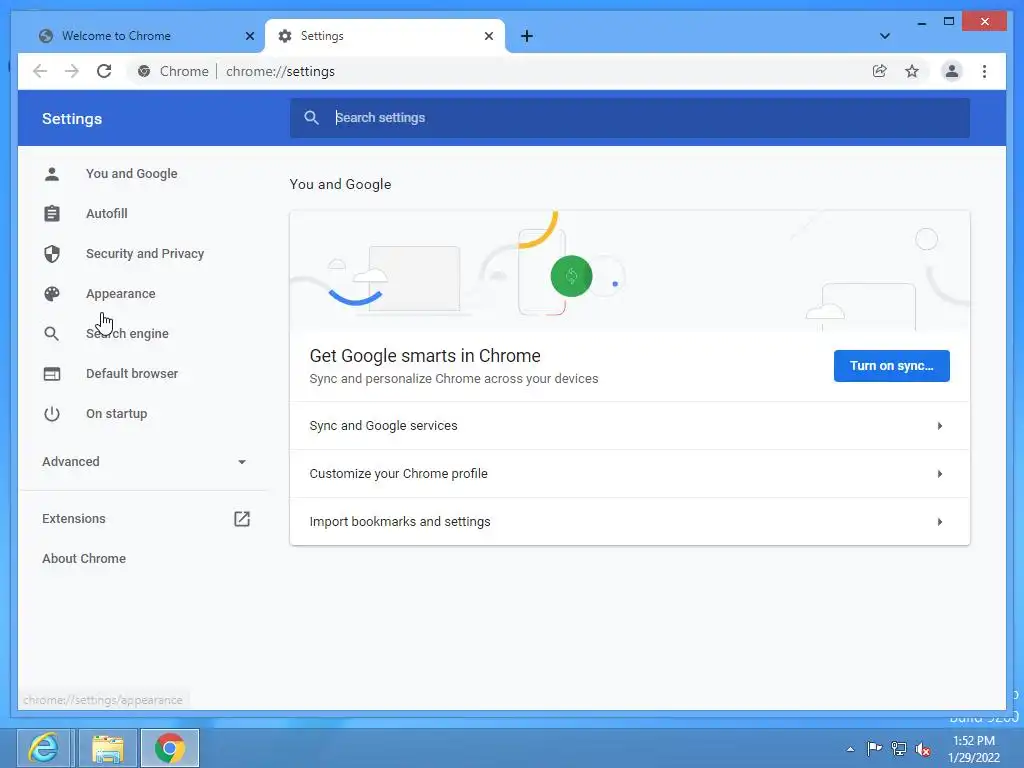Close the Settings tab

(488, 36)
